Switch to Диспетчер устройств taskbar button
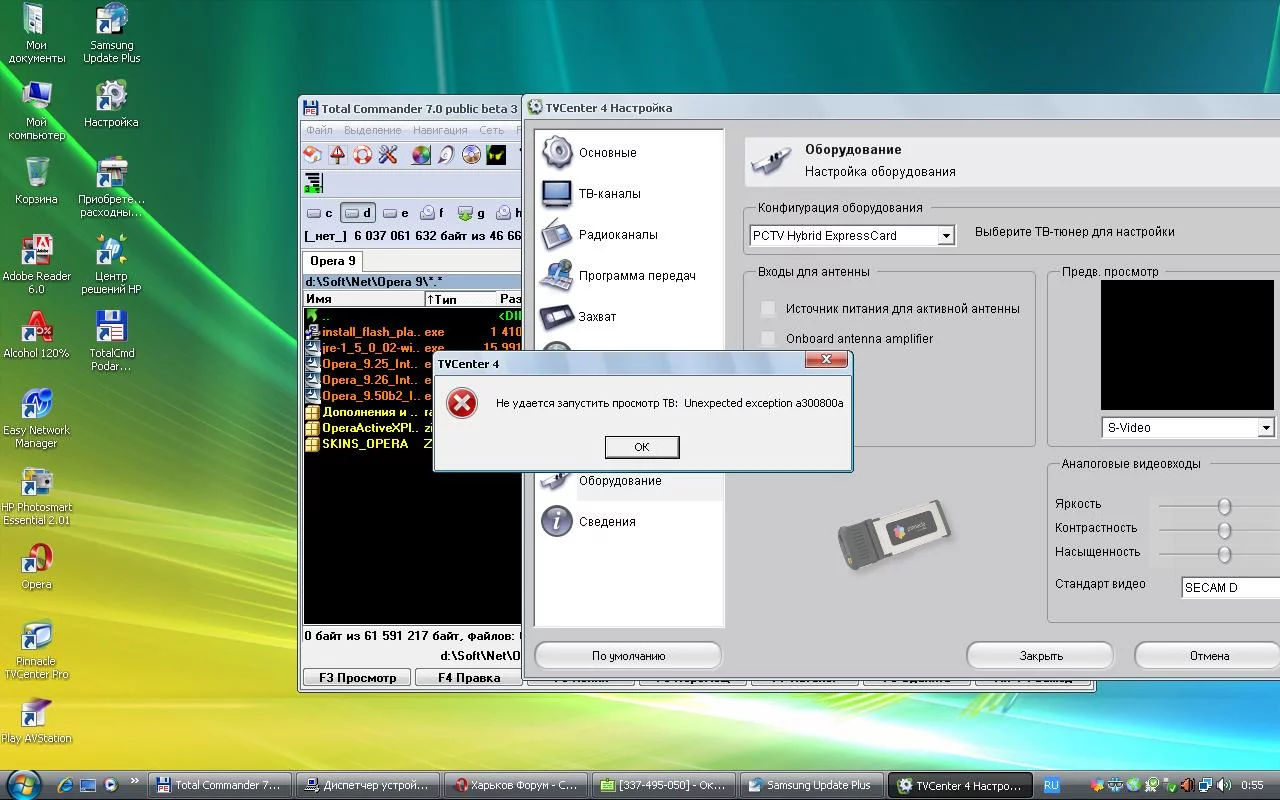The image size is (1280, 800). click(x=369, y=786)
